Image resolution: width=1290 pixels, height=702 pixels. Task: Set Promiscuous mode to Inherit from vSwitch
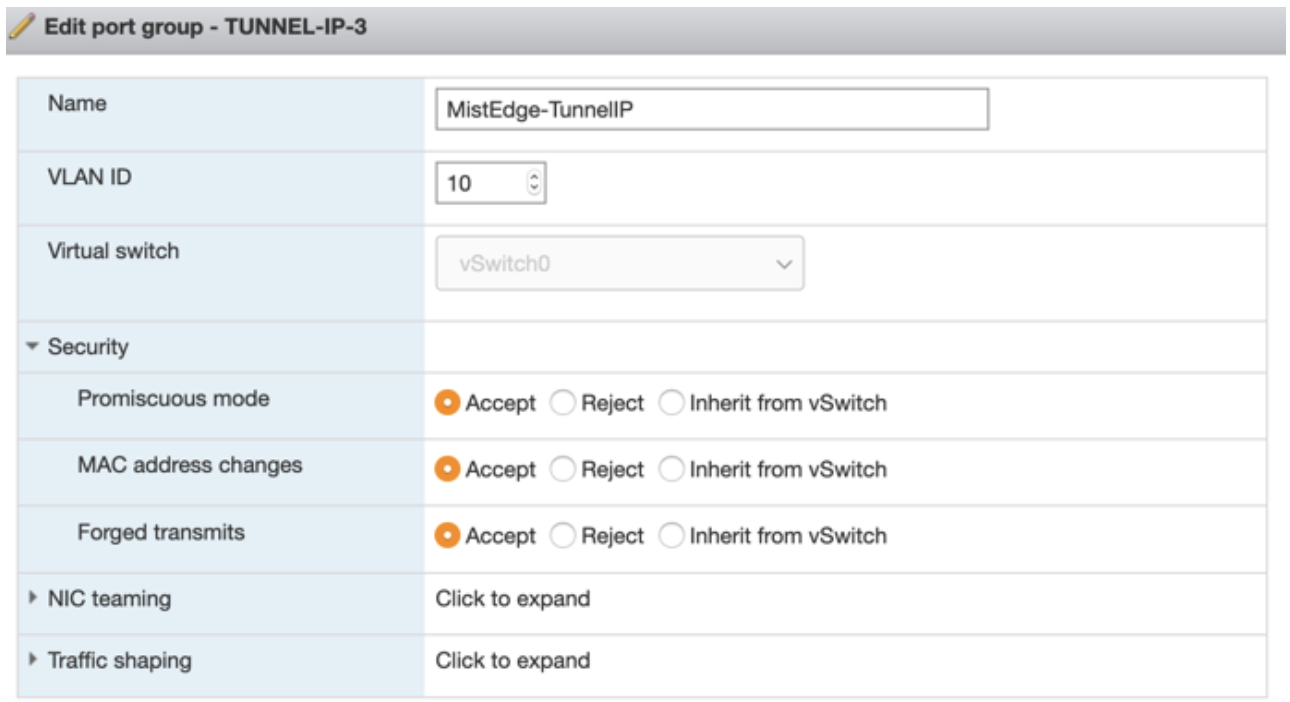(672, 403)
